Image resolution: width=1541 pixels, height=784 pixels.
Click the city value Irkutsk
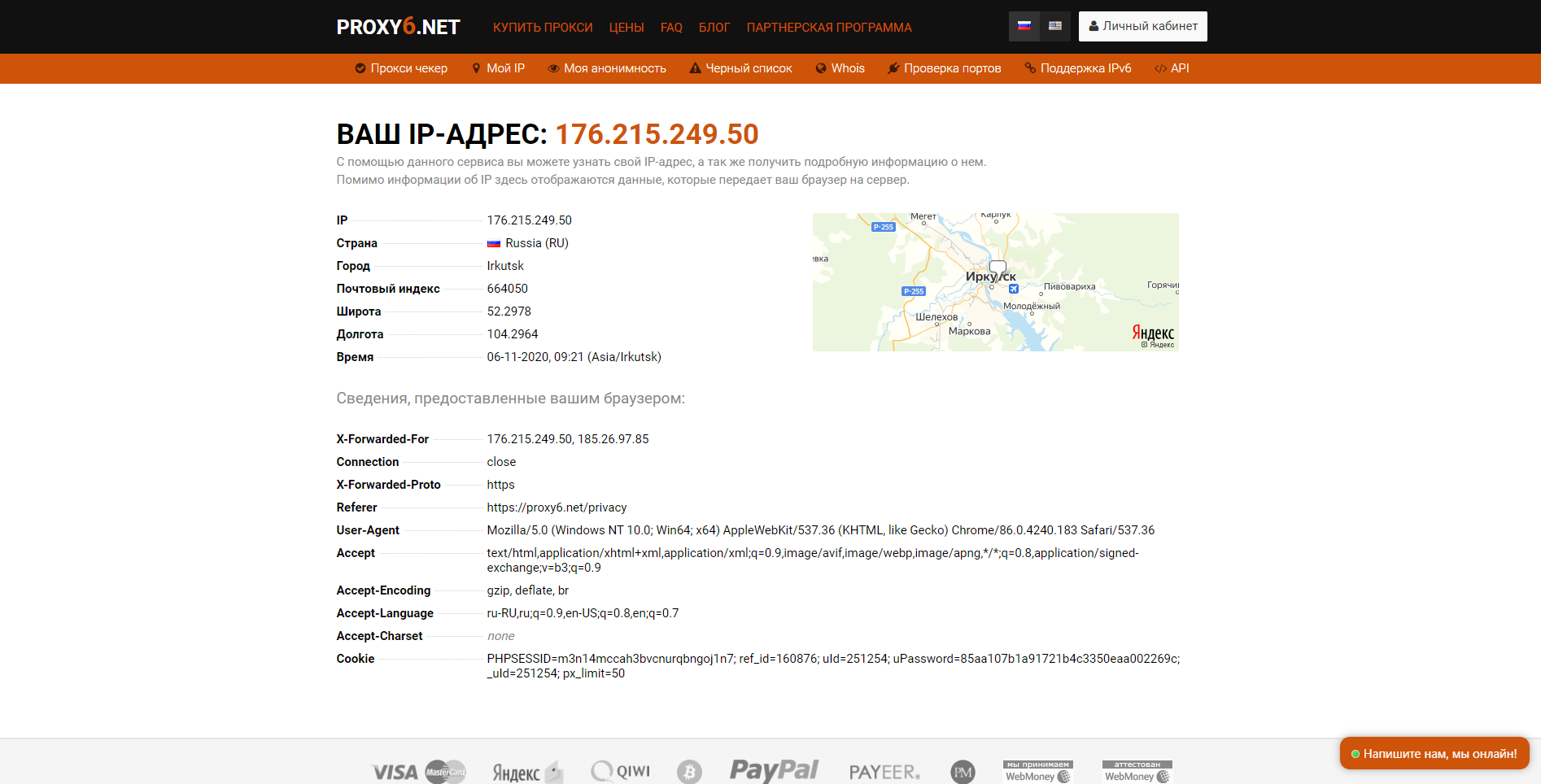pos(505,266)
